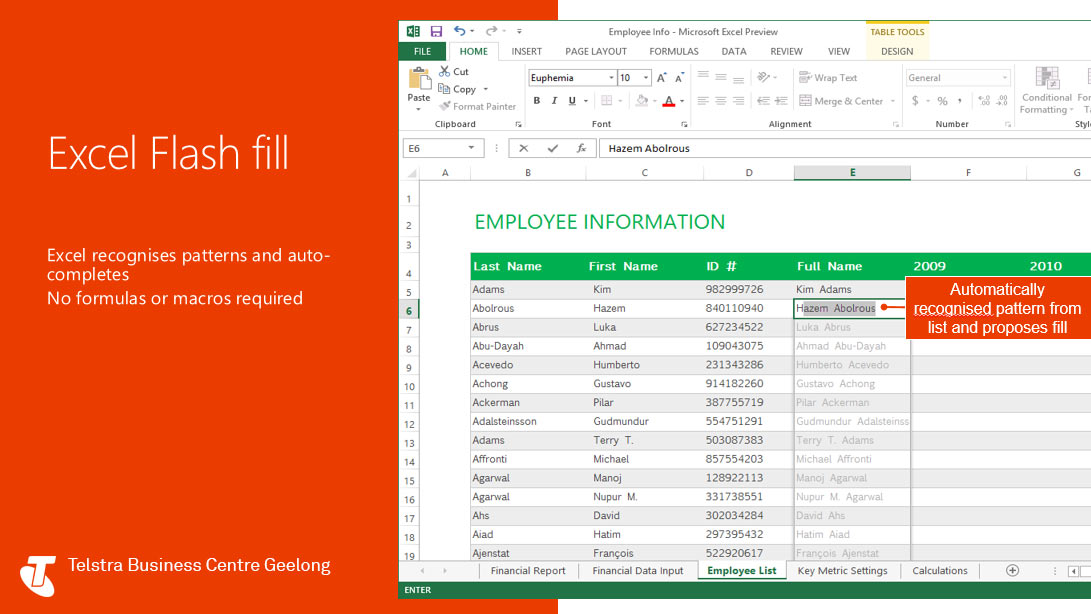Image resolution: width=1091 pixels, height=614 pixels.
Task: Click Merge & Center button
Action: coord(841,101)
